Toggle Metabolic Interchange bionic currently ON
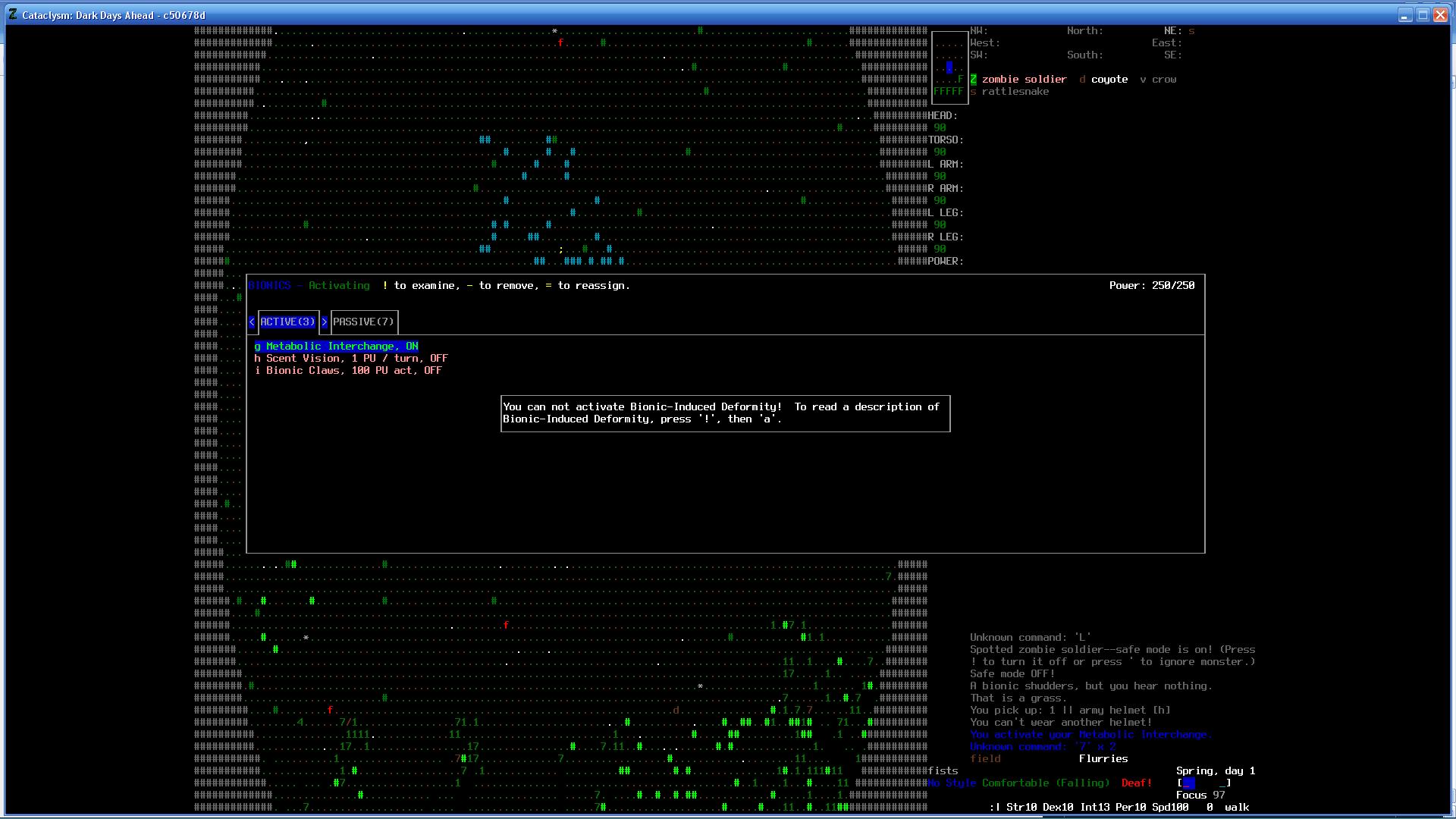This screenshot has width=1456, height=819. coord(337,347)
